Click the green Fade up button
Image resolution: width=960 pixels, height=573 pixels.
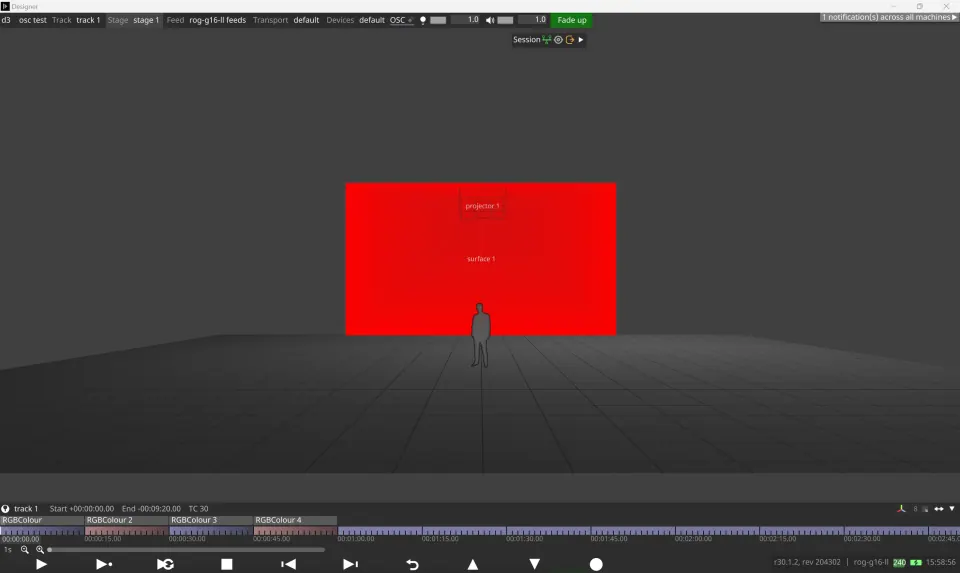(x=572, y=20)
